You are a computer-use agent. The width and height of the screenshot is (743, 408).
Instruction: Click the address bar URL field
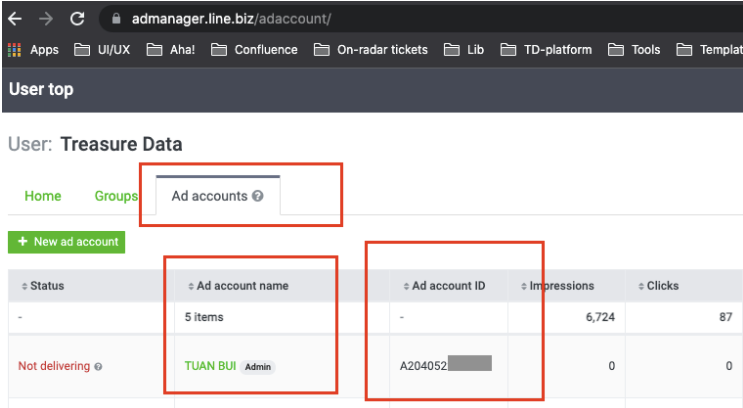400,19
